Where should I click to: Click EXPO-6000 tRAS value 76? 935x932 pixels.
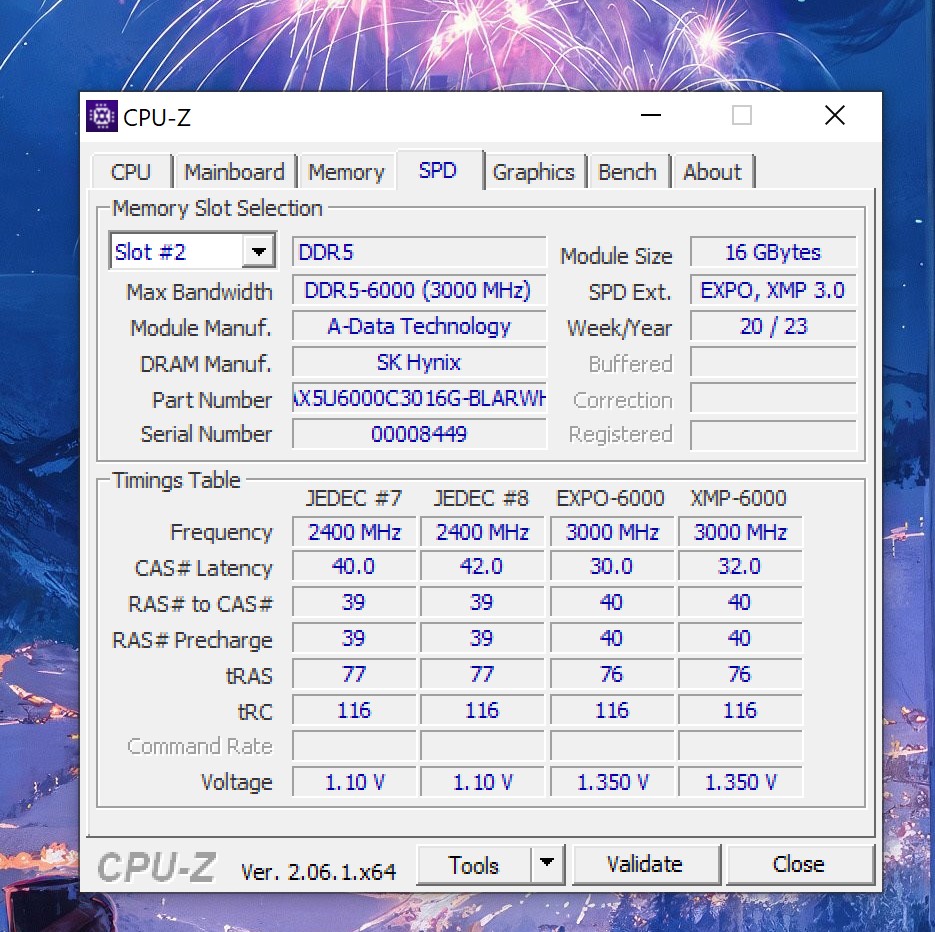click(612, 674)
